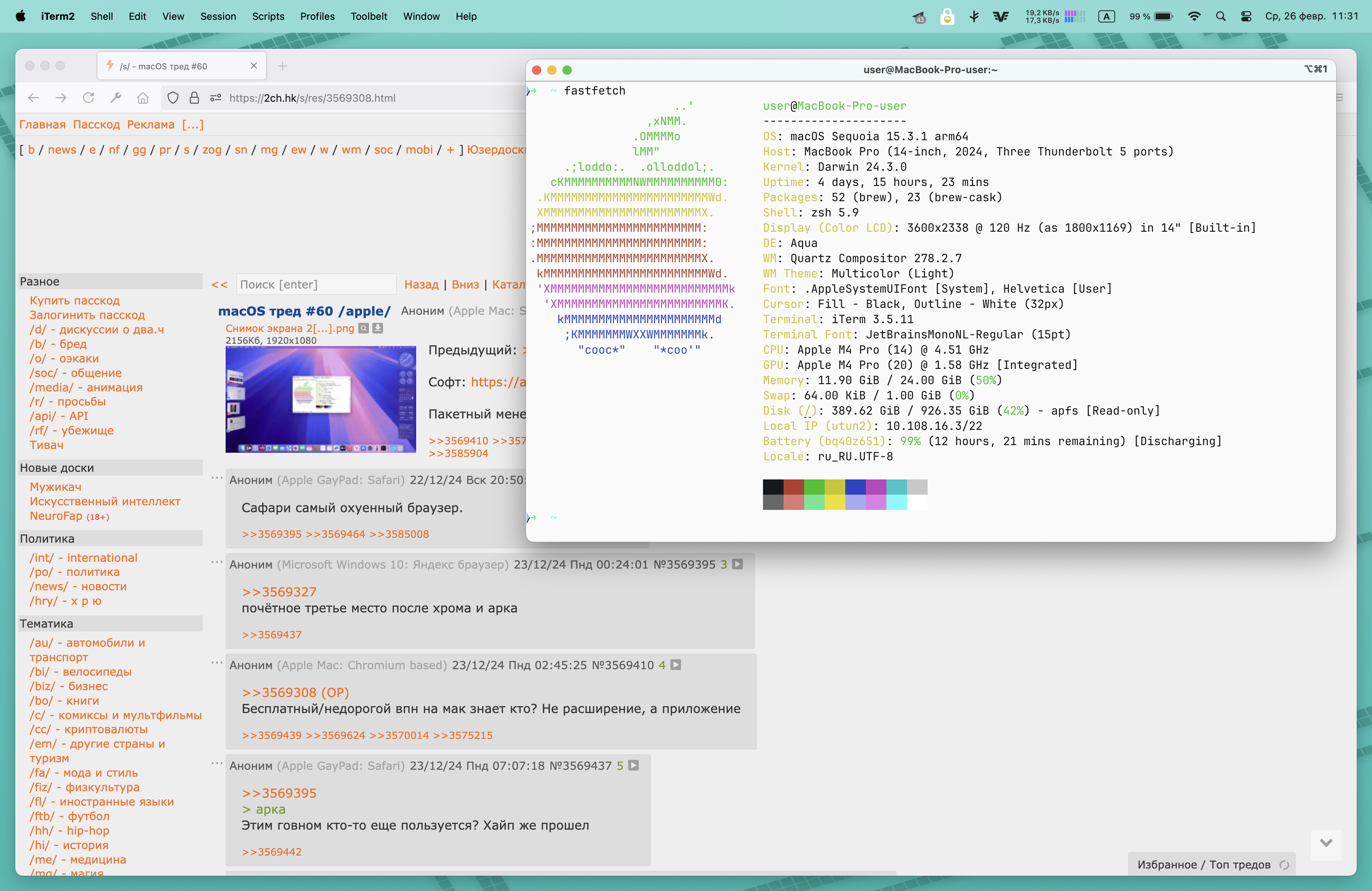1372x891 pixels.
Task: Click the shield tracking protection icon
Action: (x=172, y=98)
